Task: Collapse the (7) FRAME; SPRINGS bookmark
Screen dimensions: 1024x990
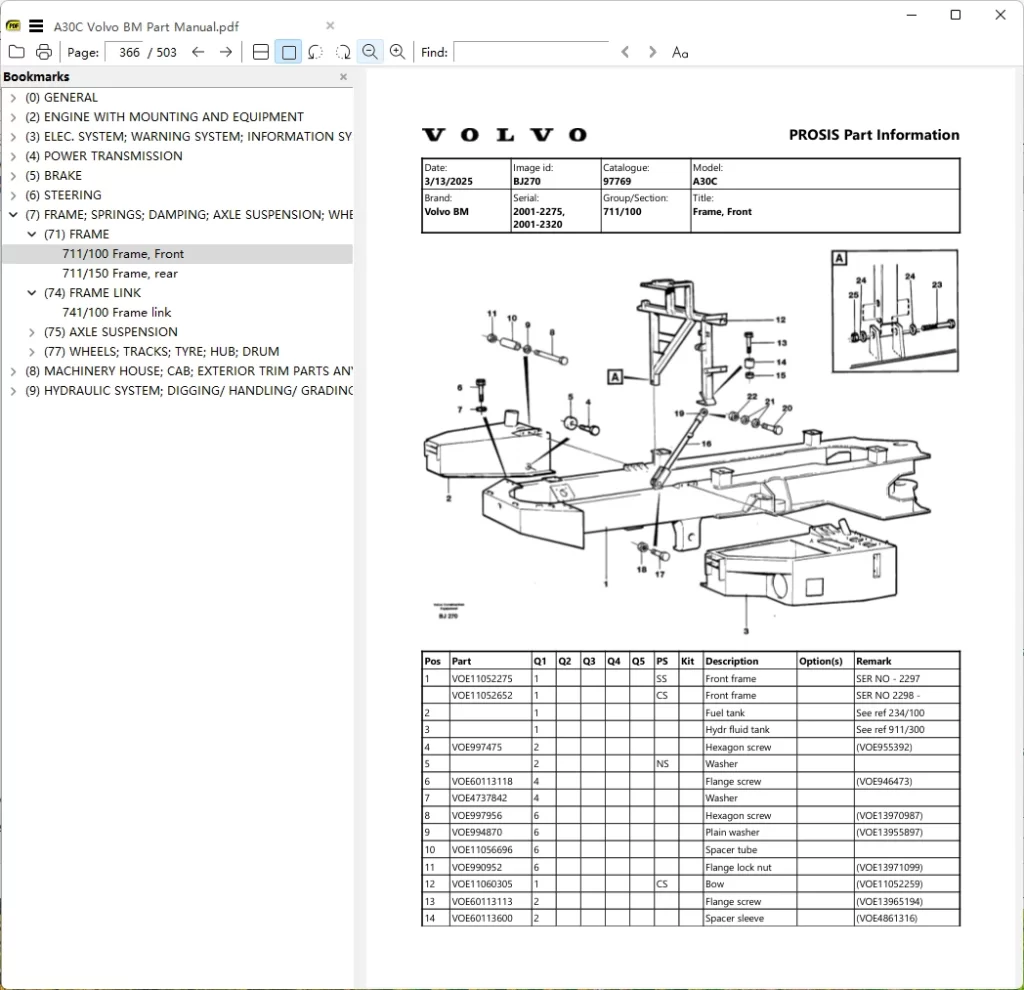Action: 13,214
